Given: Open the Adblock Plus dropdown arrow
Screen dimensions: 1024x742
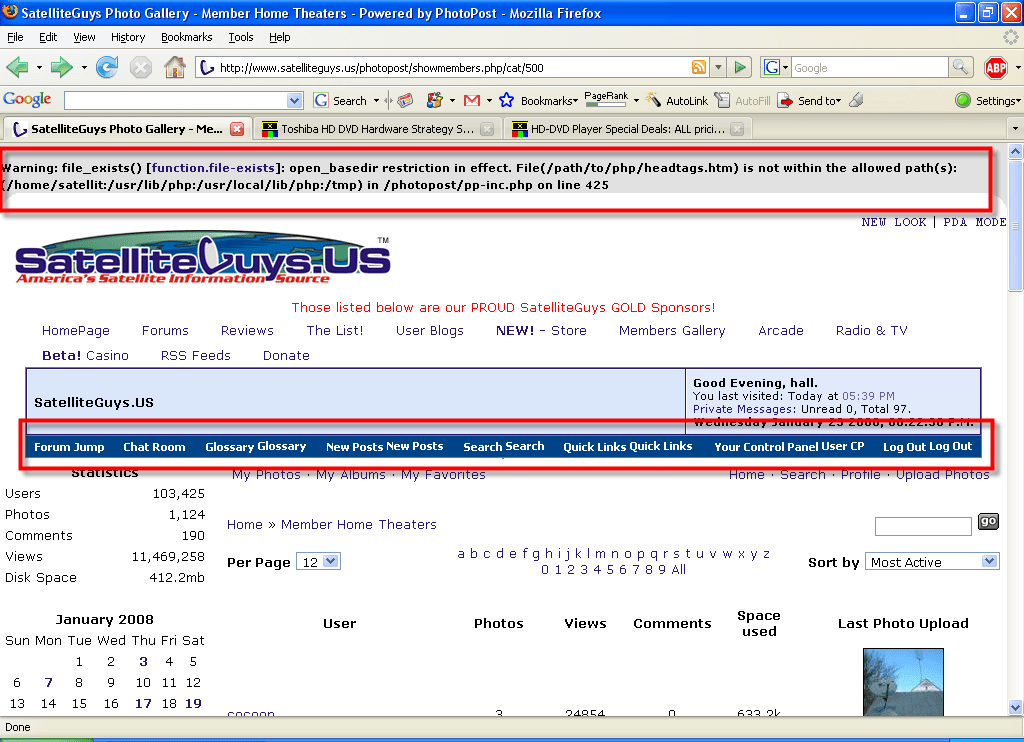Looking at the screenshot, I should tap(1018, 67).
